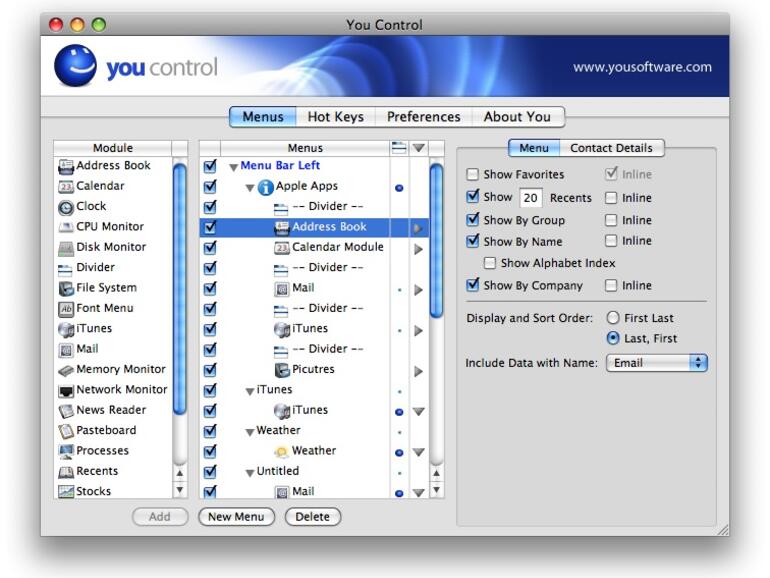Screen dimensions: 770x578
Task: Select the Recents module icon
Action: [x=66, y=472]
